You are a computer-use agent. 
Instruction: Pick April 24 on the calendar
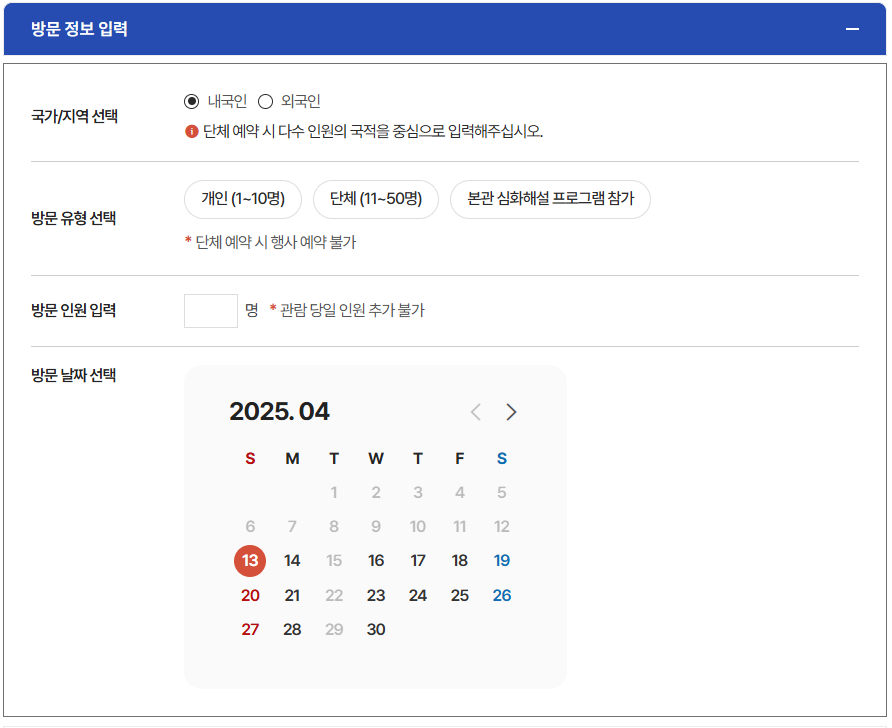[x=418, y=595]
